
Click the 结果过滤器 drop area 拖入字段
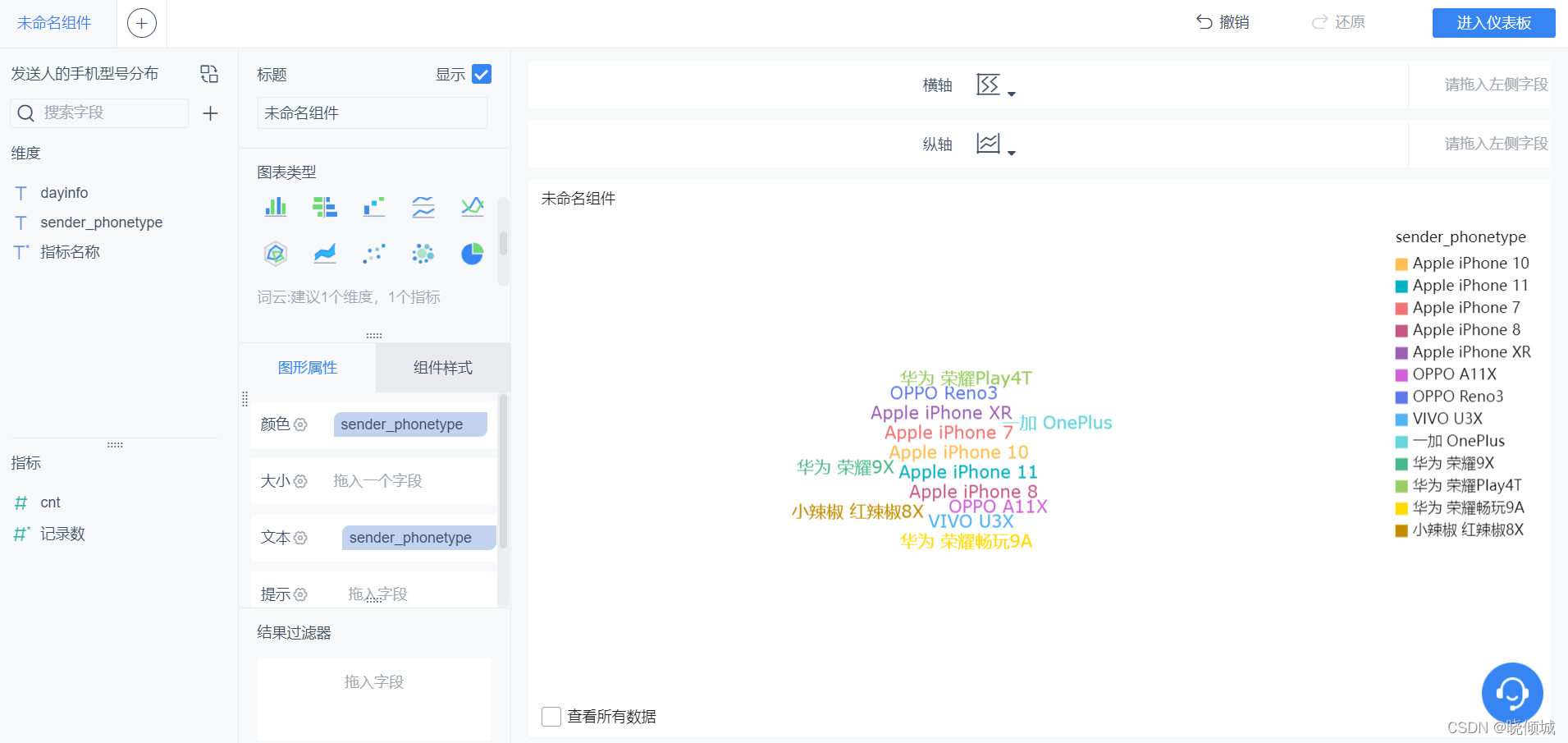click(374, 699)
